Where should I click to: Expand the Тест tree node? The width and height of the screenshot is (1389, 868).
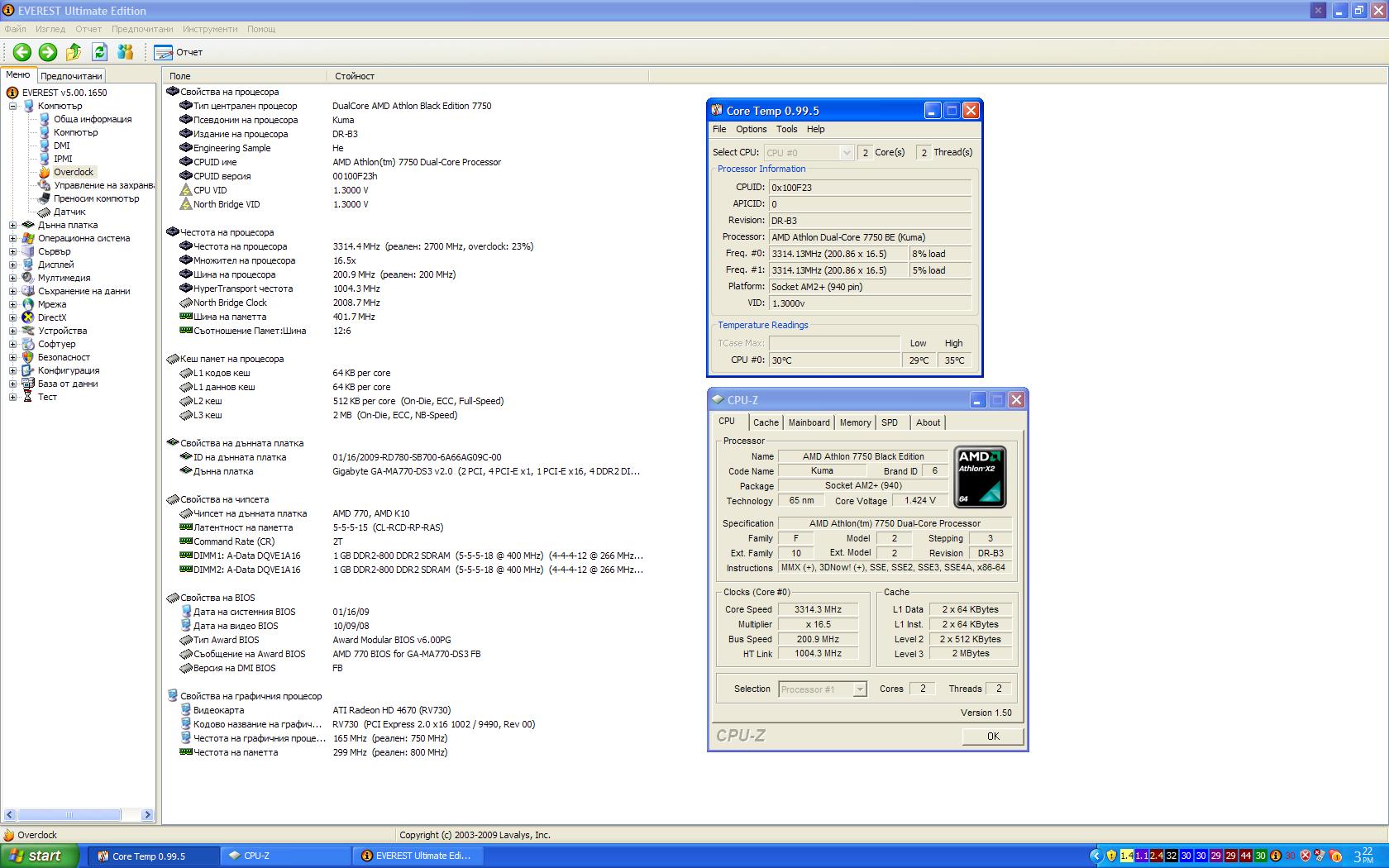coord(12,397)
